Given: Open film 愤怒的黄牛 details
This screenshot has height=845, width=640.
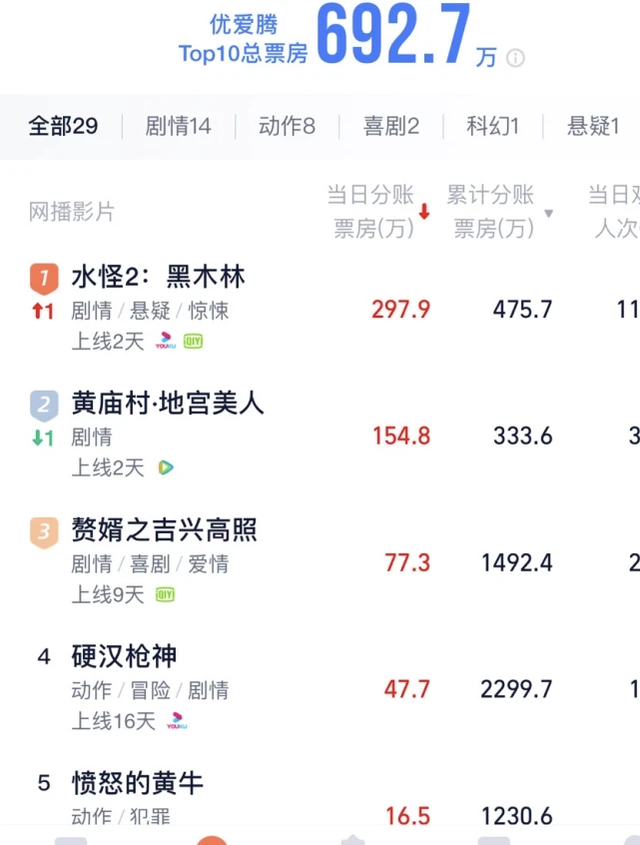Looking at the screenshot, I should (138, 782).
